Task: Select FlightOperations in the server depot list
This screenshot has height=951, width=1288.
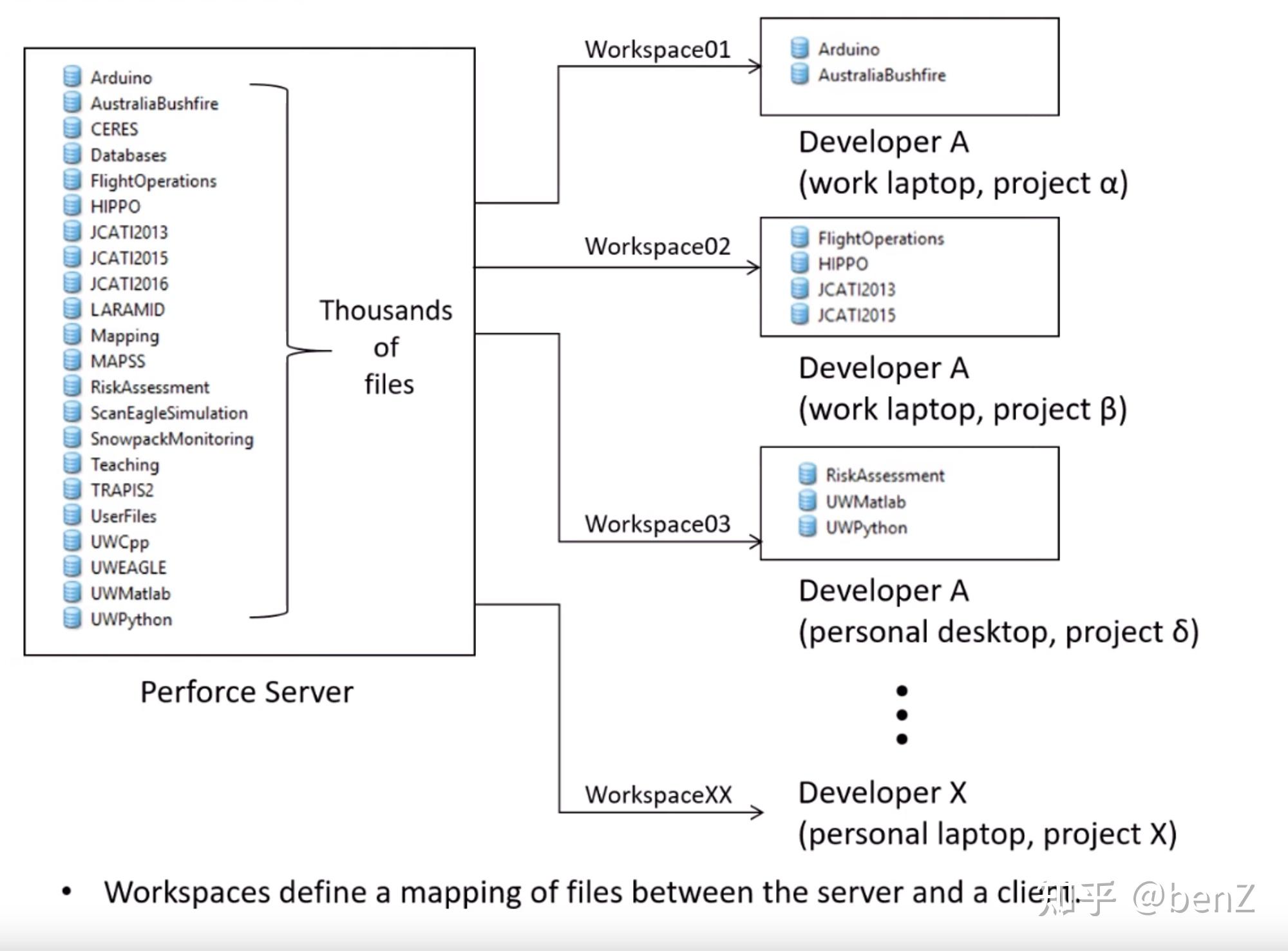Action: click(153, 181)
